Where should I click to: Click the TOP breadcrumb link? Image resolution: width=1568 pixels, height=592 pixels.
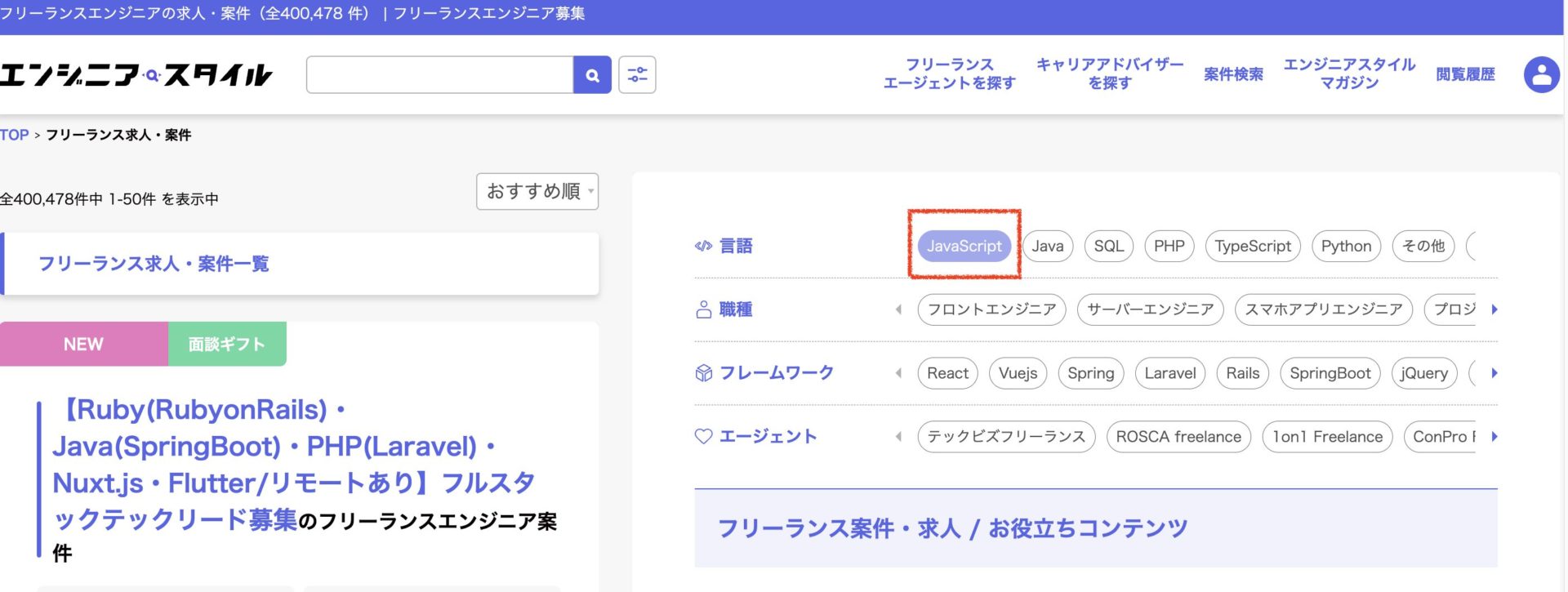(x=15, y=135)
